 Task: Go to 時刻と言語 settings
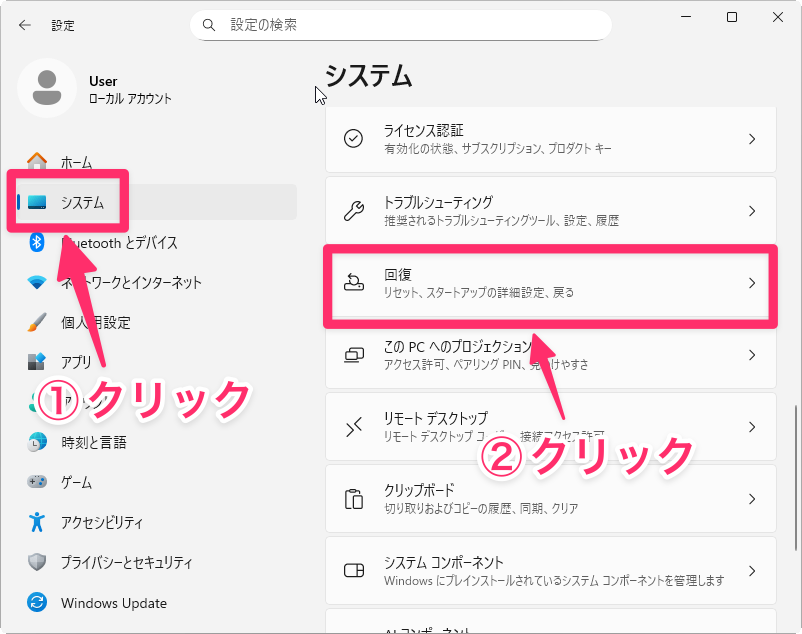(x=93, y=442)
